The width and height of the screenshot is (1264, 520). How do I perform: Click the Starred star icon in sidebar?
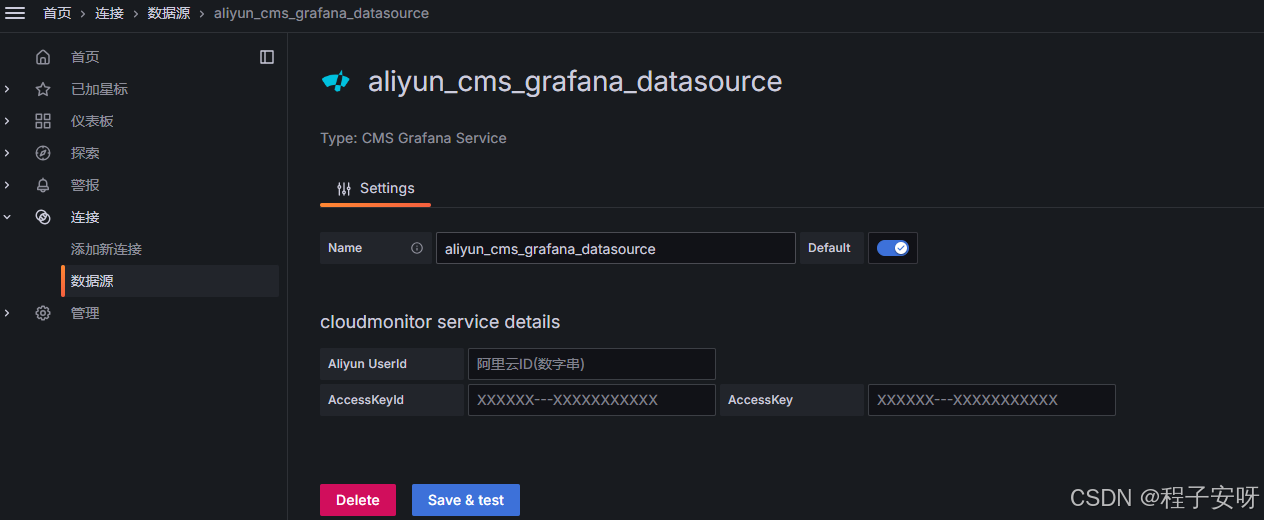pos(43,89)
